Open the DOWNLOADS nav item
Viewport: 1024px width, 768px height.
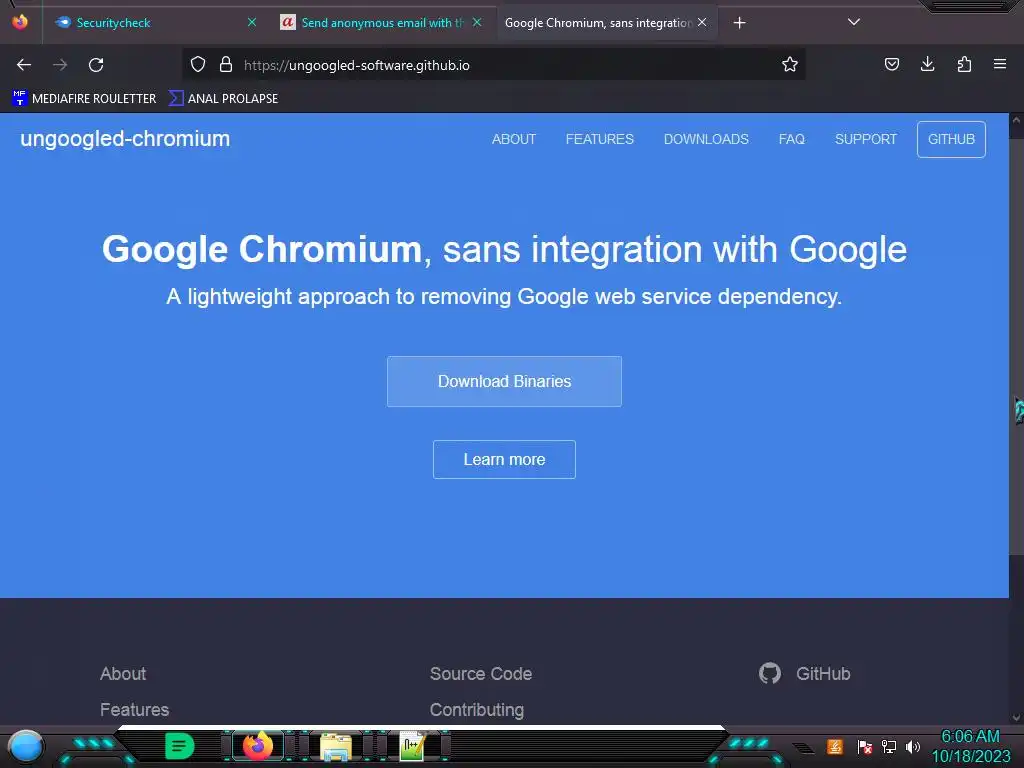(706, 139)
